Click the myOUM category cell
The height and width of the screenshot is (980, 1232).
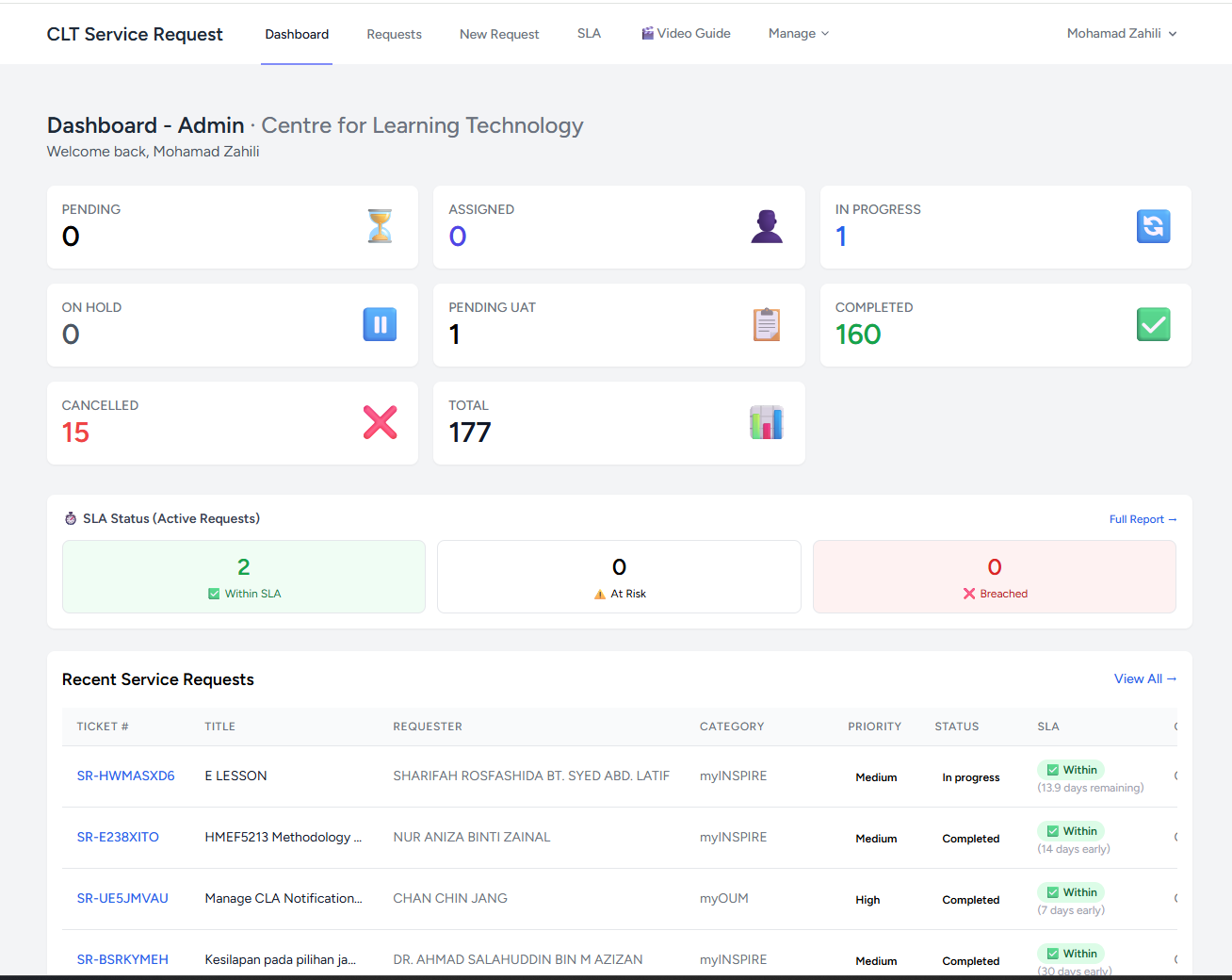click(x=724, y=898)
